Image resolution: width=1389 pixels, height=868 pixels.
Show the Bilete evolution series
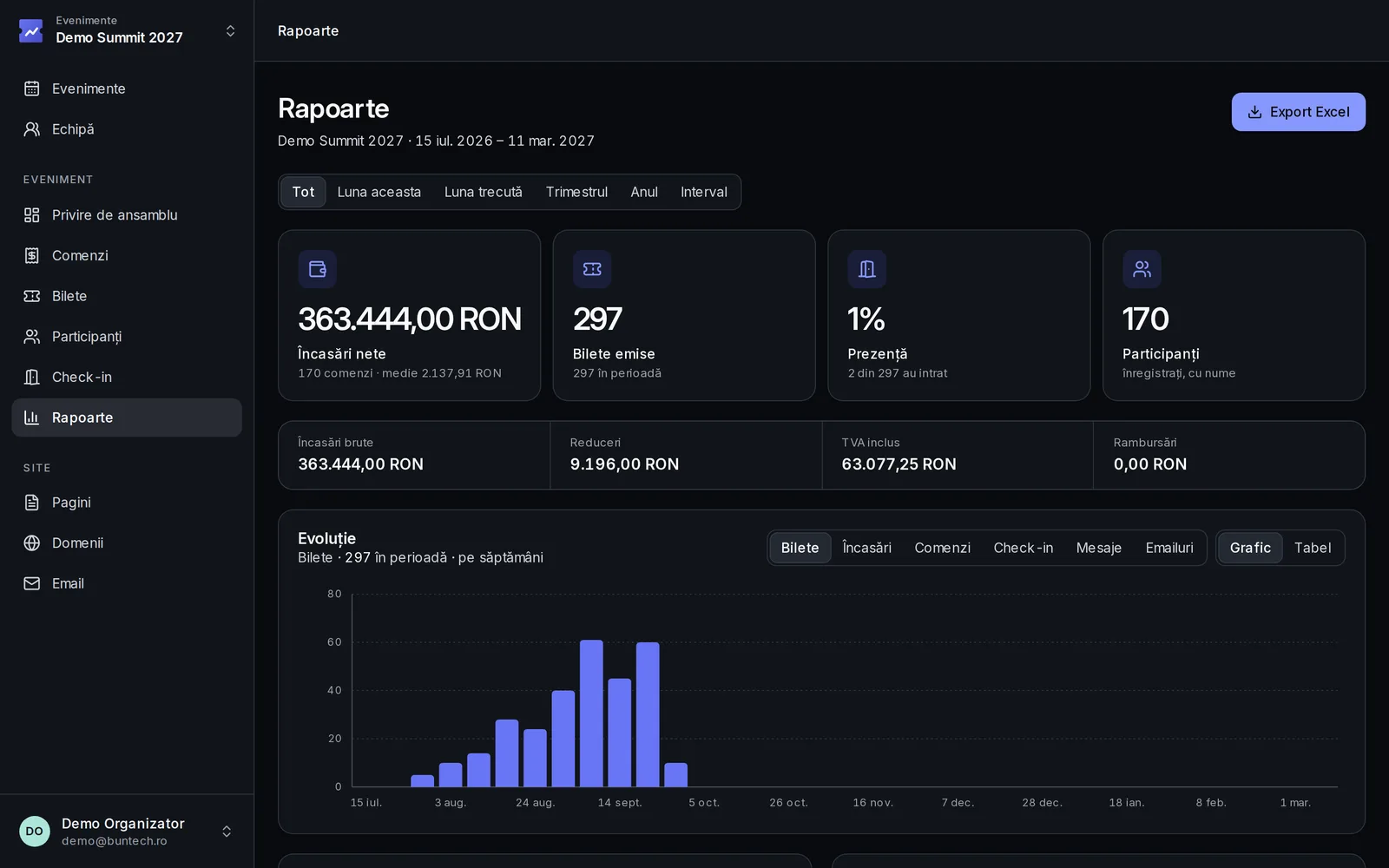tap(800, 548)
